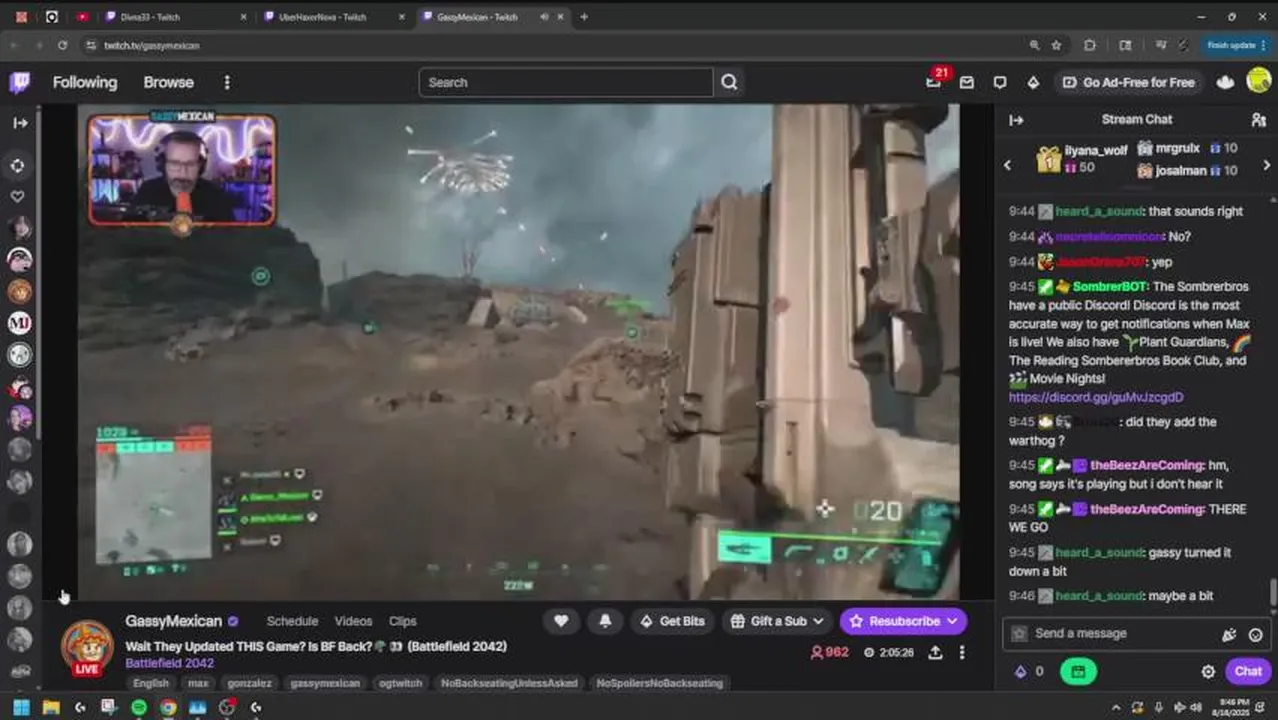
Task: Switch to the Divna33 - Twitch browser tab
Action: [x=174, y=17]
